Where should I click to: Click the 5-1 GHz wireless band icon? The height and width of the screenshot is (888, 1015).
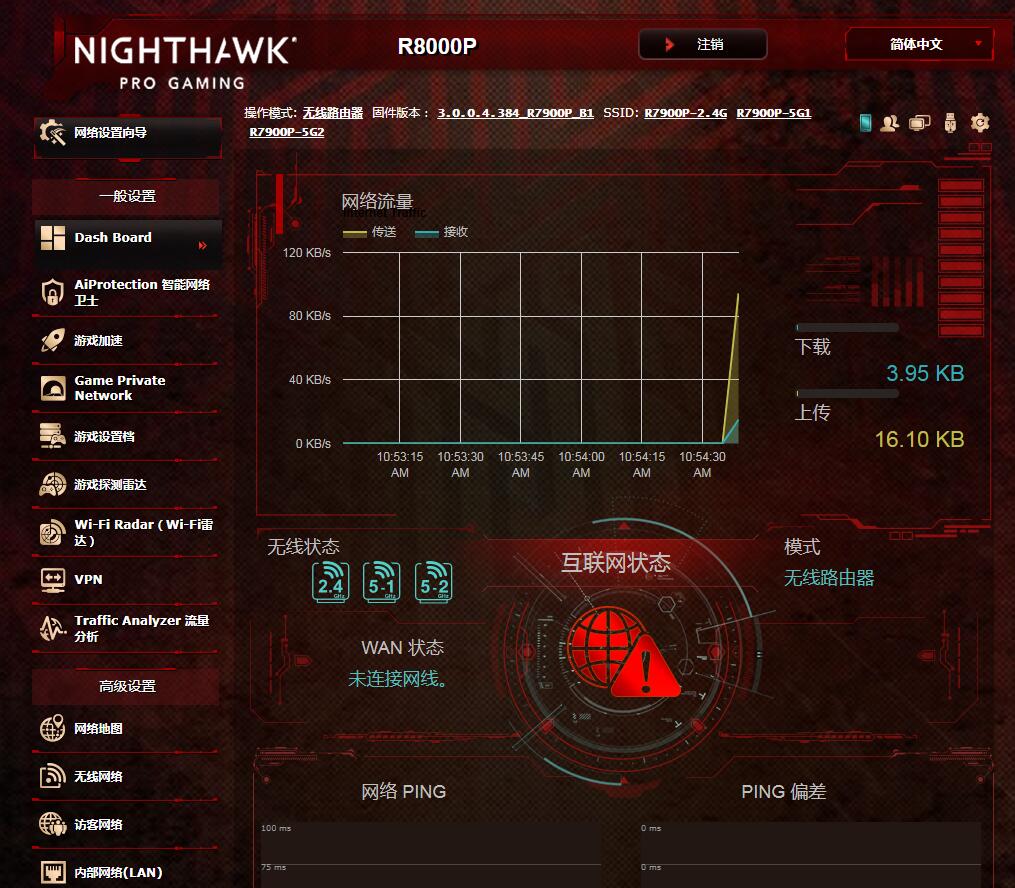pos(382,582)
